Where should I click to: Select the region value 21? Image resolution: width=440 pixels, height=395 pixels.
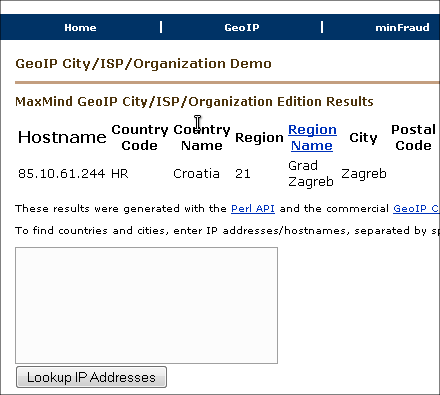pyautogui.click(x=243, y=174)
